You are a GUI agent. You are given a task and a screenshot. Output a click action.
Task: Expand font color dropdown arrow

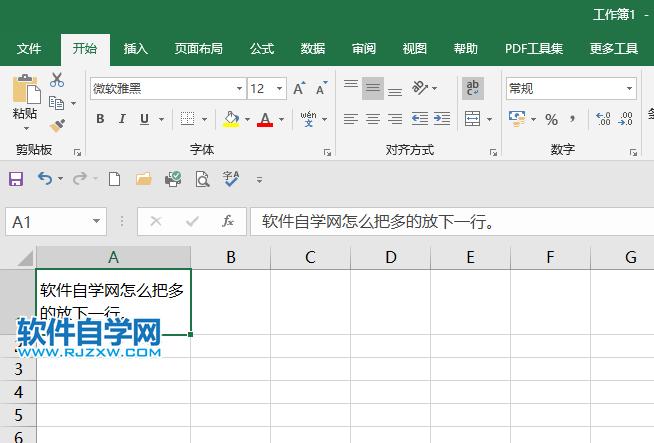(x=281, y=120)
